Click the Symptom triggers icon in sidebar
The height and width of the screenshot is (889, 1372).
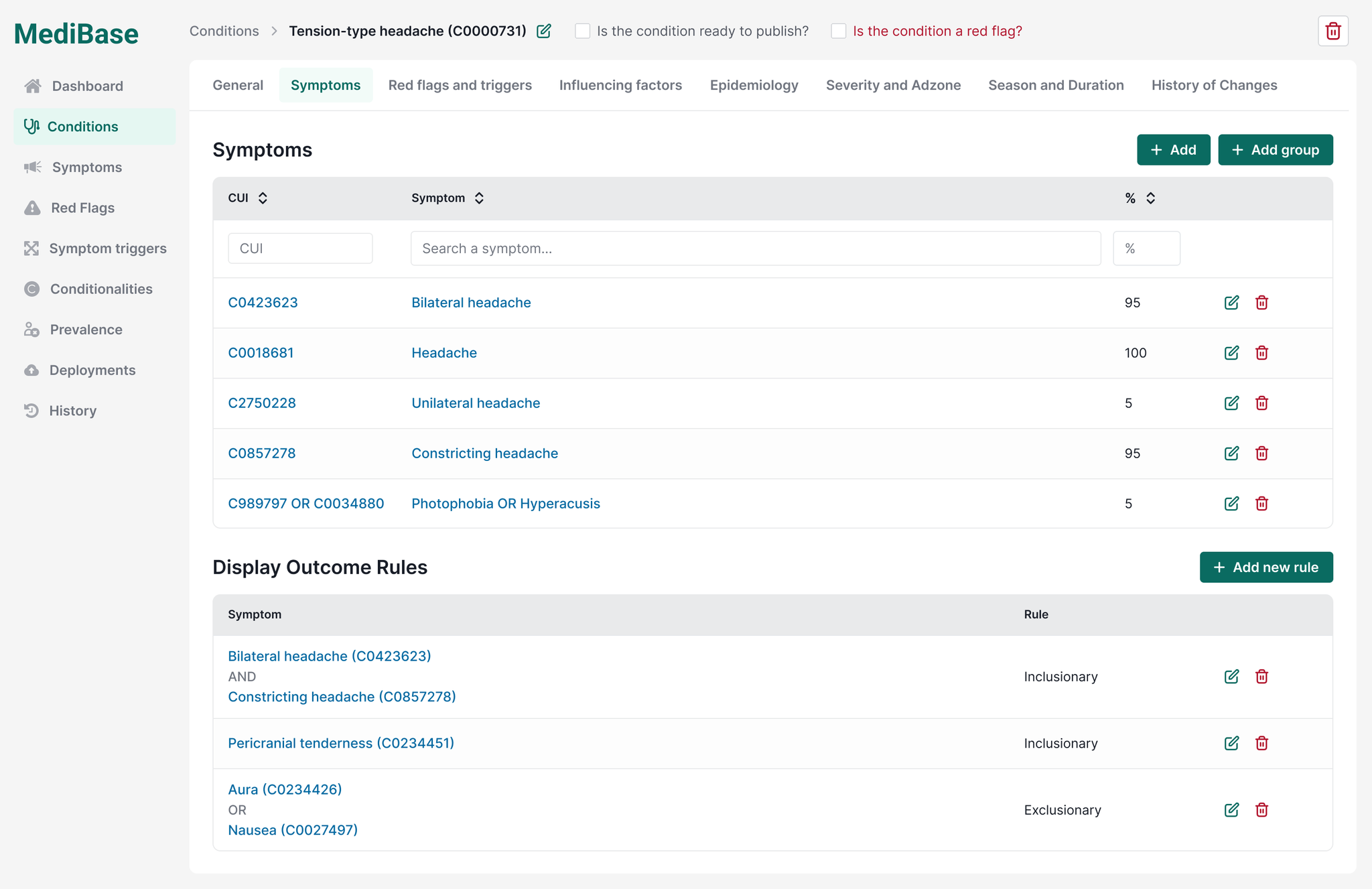[x=31, y=248]
